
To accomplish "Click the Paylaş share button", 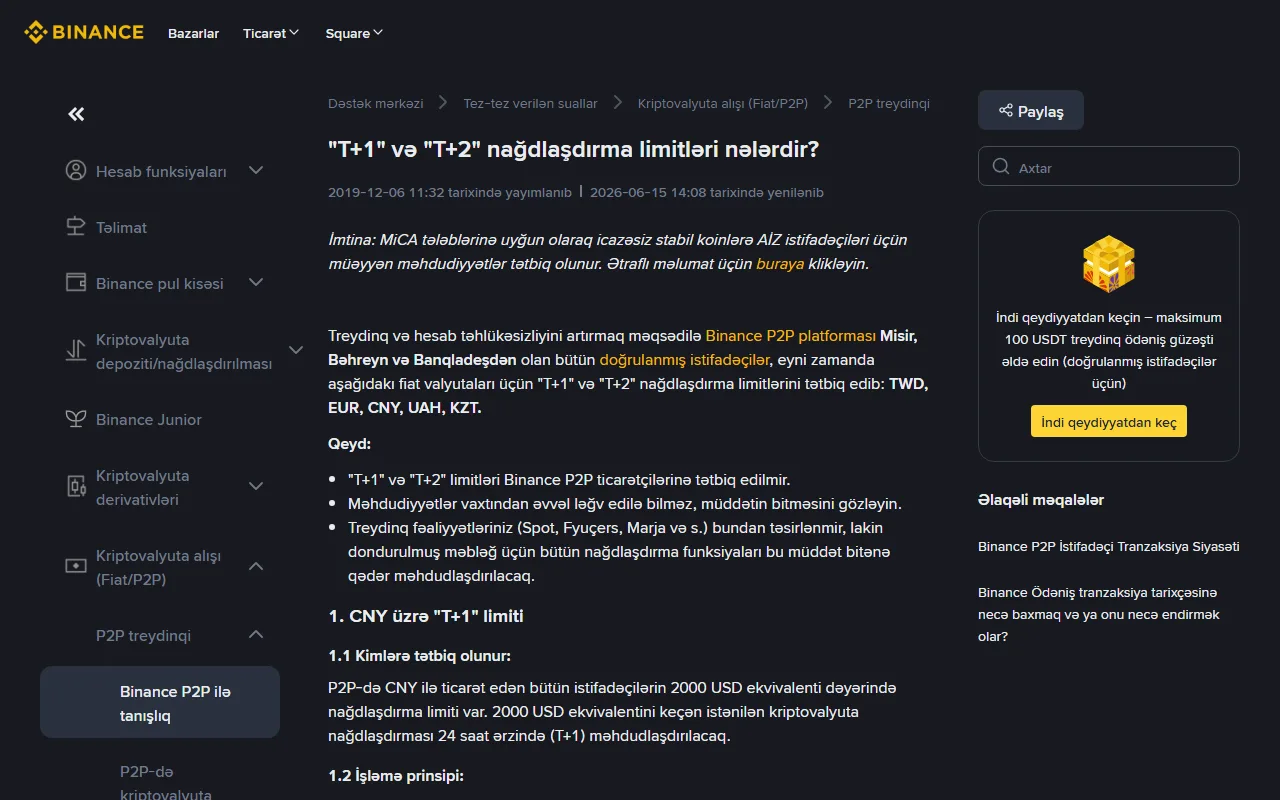I will (x=1030, y=111).
